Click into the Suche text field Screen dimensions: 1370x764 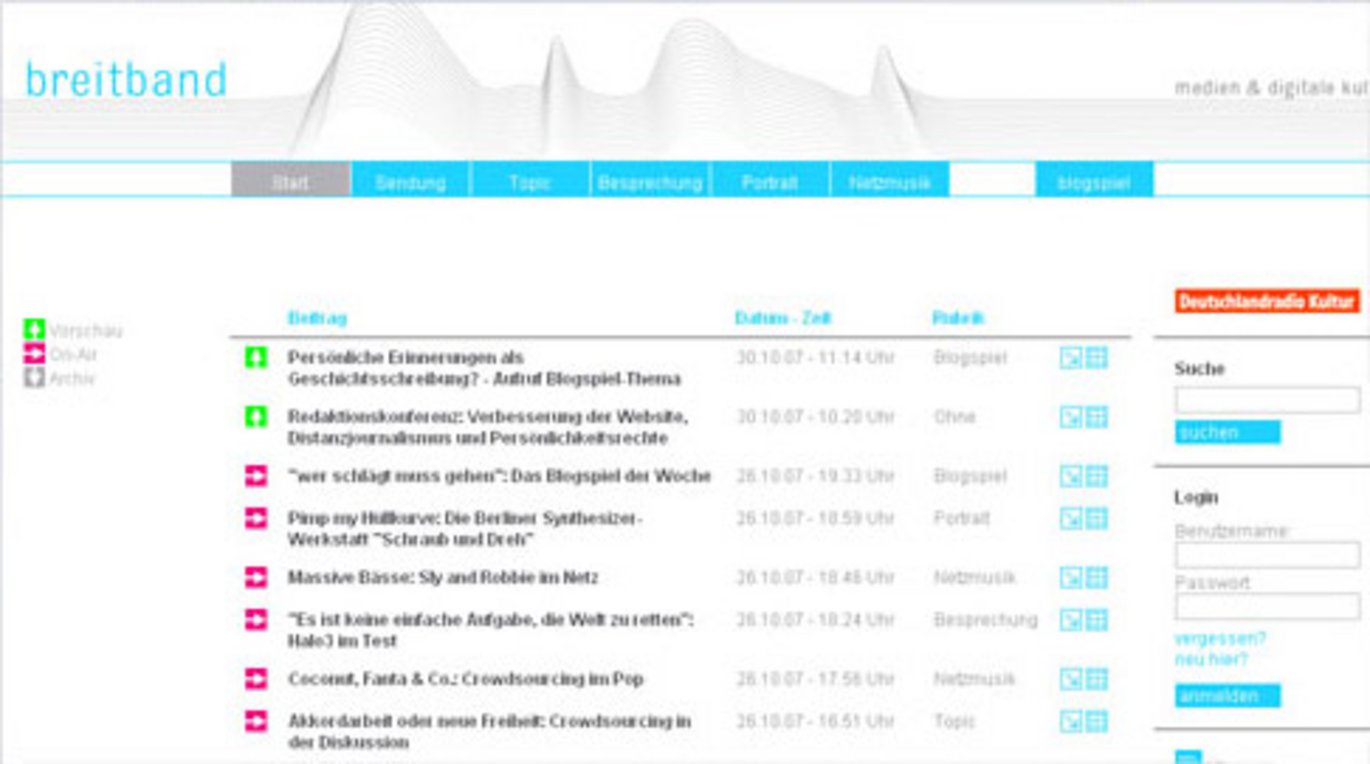click(1266, 400)
